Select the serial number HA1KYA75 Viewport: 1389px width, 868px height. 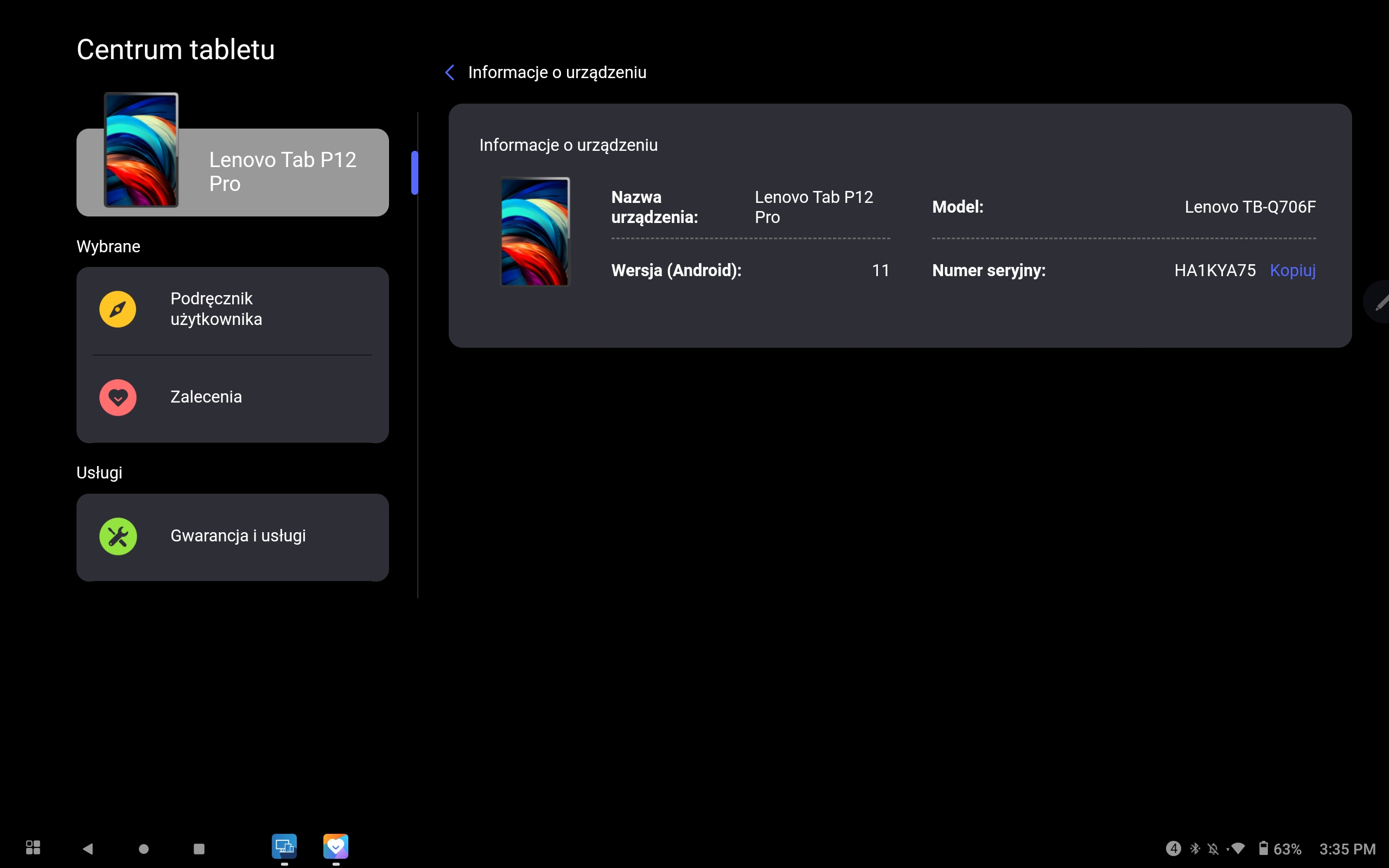click(1214, 270)
